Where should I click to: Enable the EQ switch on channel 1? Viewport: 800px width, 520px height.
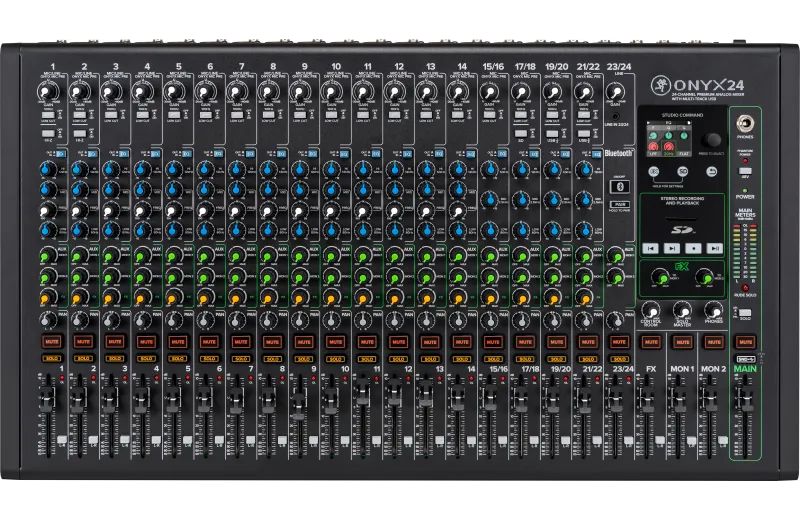tap(61, 153)
